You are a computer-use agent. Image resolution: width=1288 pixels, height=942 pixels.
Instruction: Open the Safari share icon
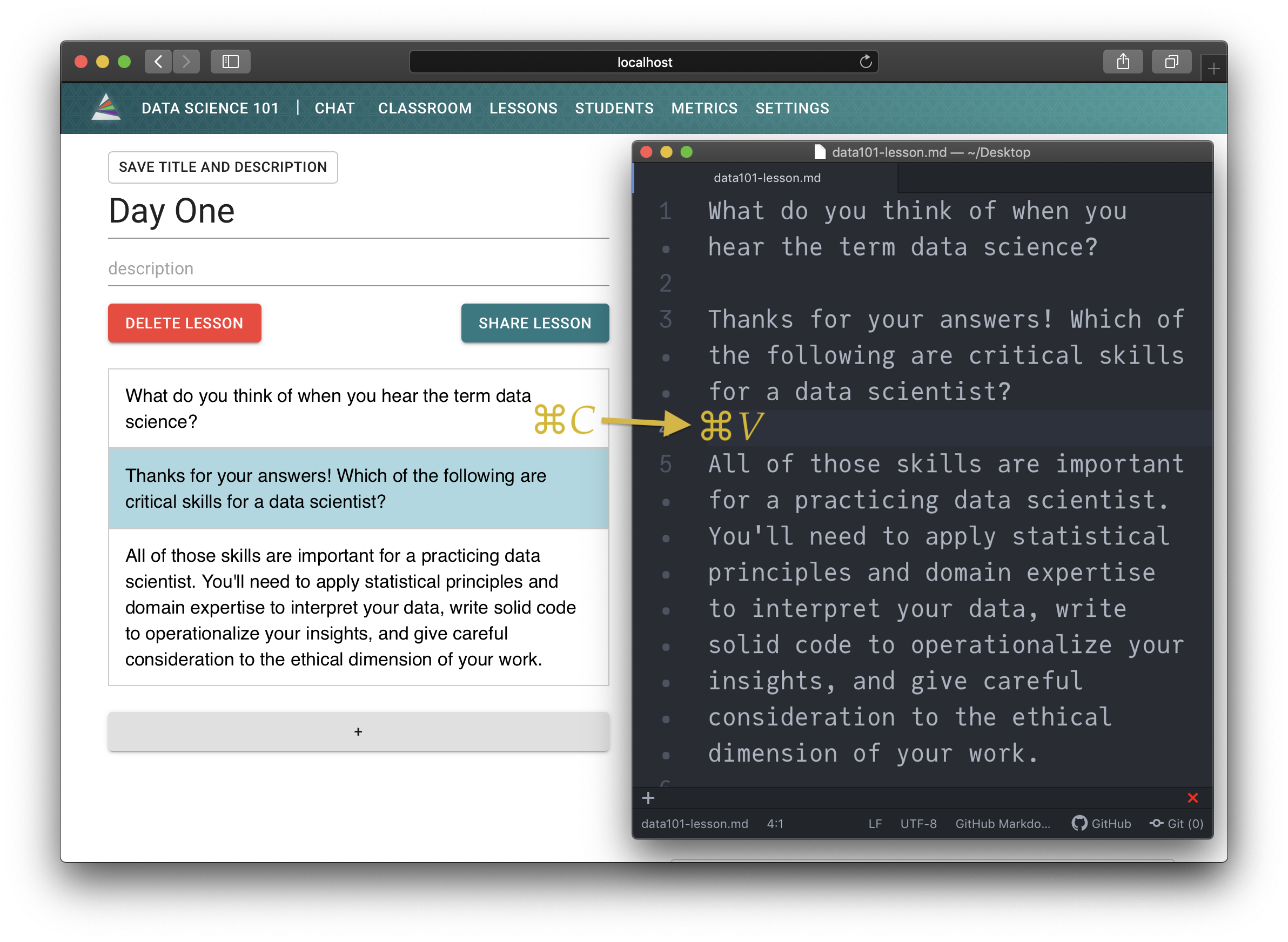tap(1123, 62)
